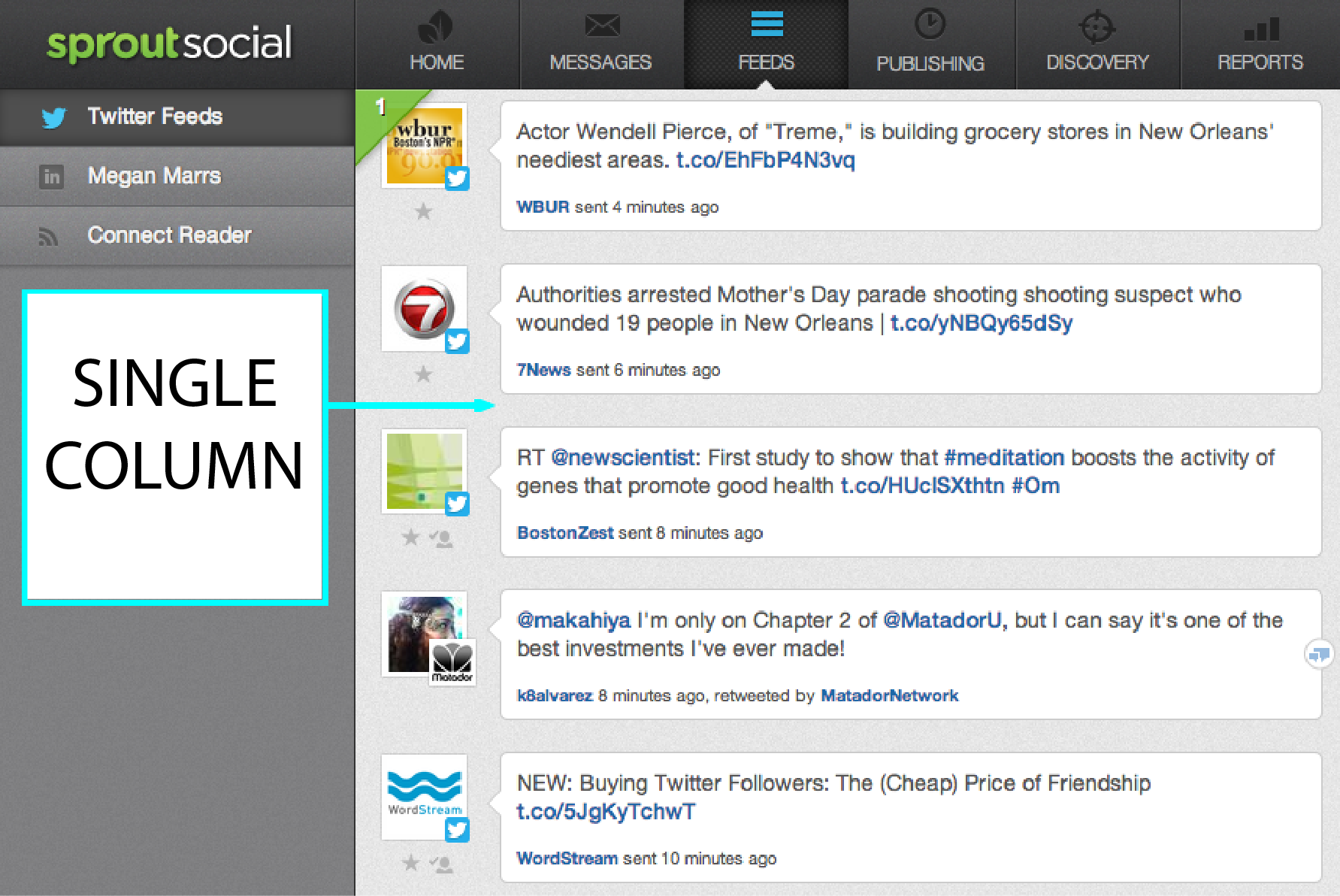The image size is (1340, 896).
Task: Favorite the WBUR tweet with the star
Action: pyautogui.click(x=424, y=212)
